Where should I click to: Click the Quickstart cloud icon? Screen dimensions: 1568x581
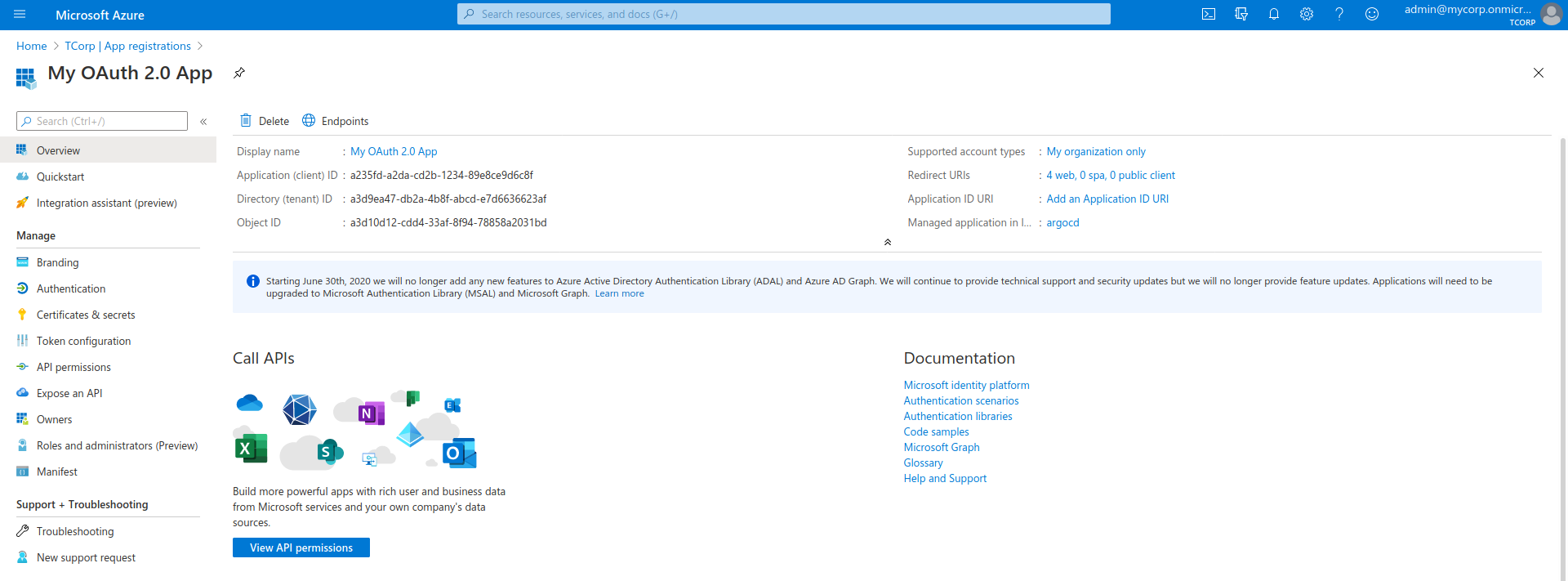click(x=22, y=177)
